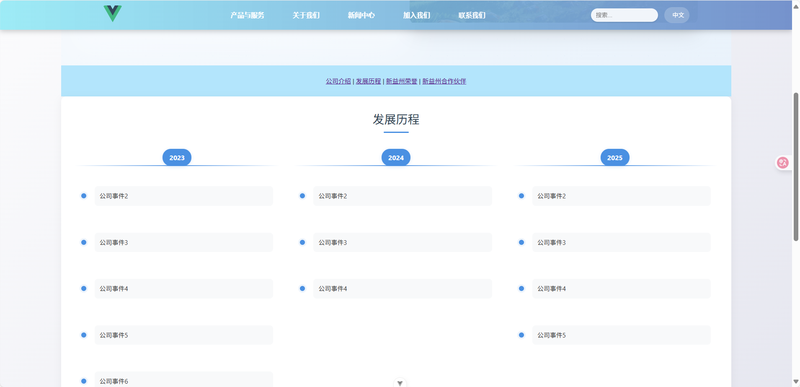Click 公司事件3 under 2025
800x387 pixels.
[x=621, y=242]
